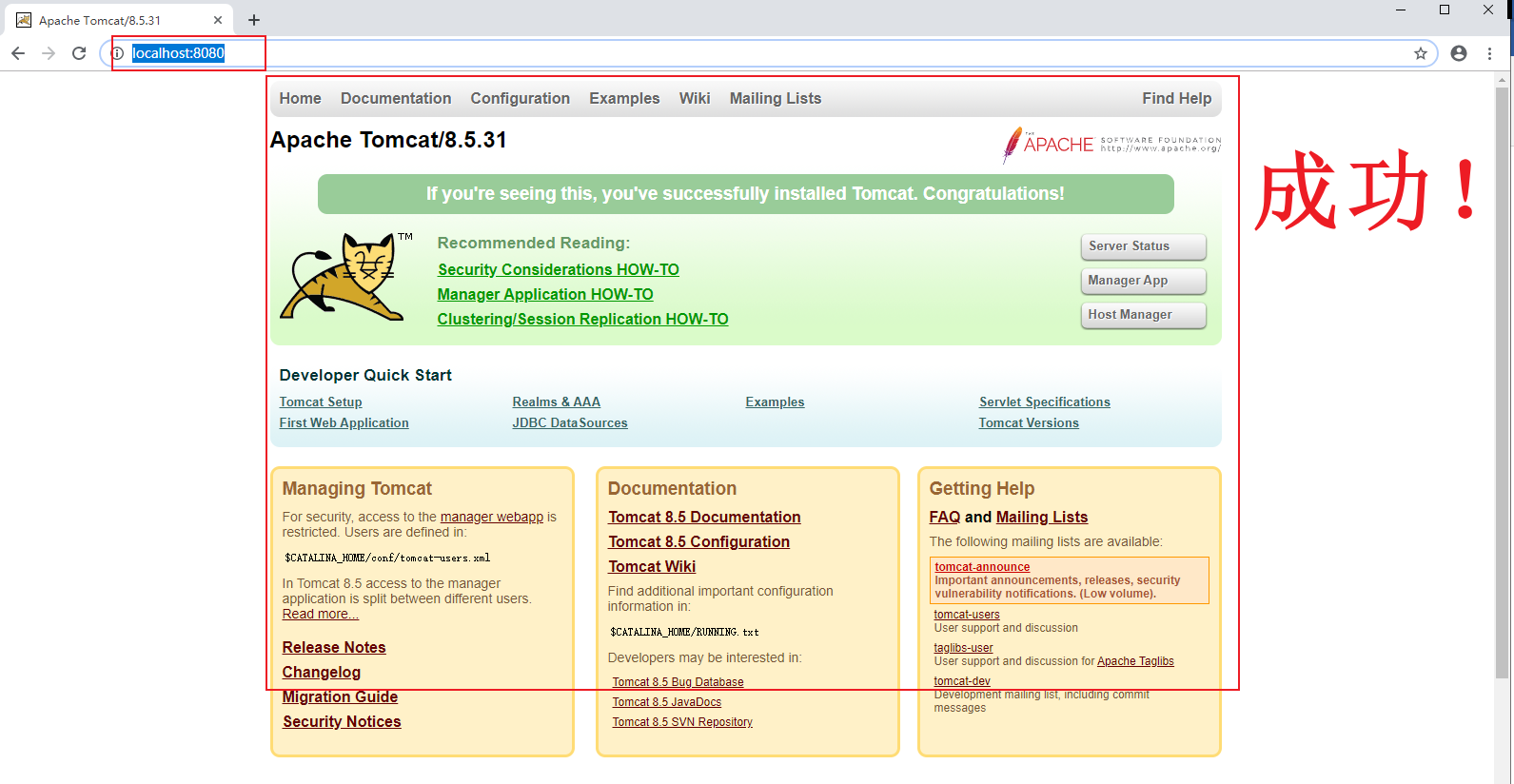The image size is (1514, 784).
Task: Open the Examples quick start link
Action: [775, 402]
